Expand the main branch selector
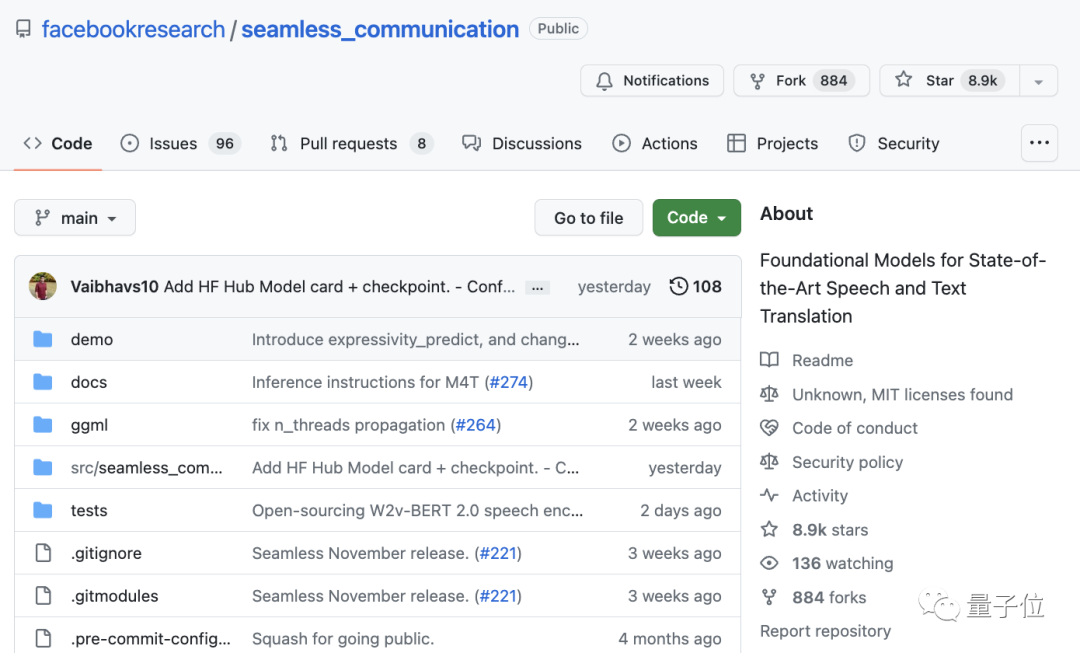This screenshot has height=653, width=1080. (75, 218)
